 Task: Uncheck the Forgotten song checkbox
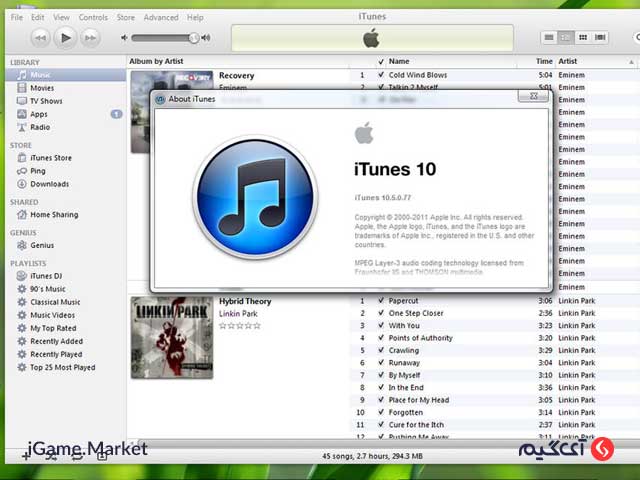381,412
